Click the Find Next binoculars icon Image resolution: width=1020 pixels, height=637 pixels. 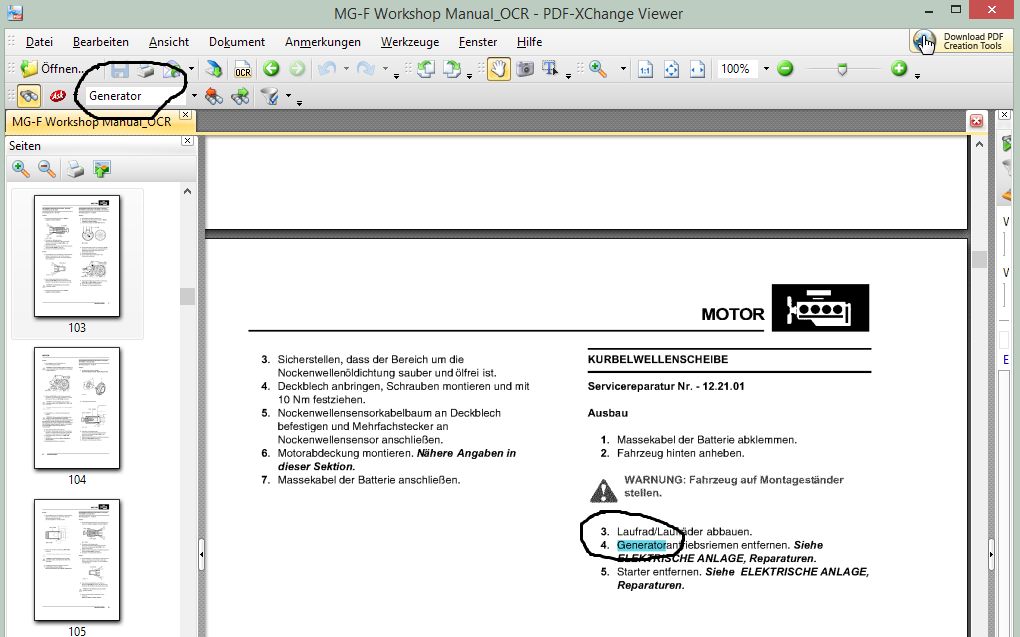[x=239, y=96]
